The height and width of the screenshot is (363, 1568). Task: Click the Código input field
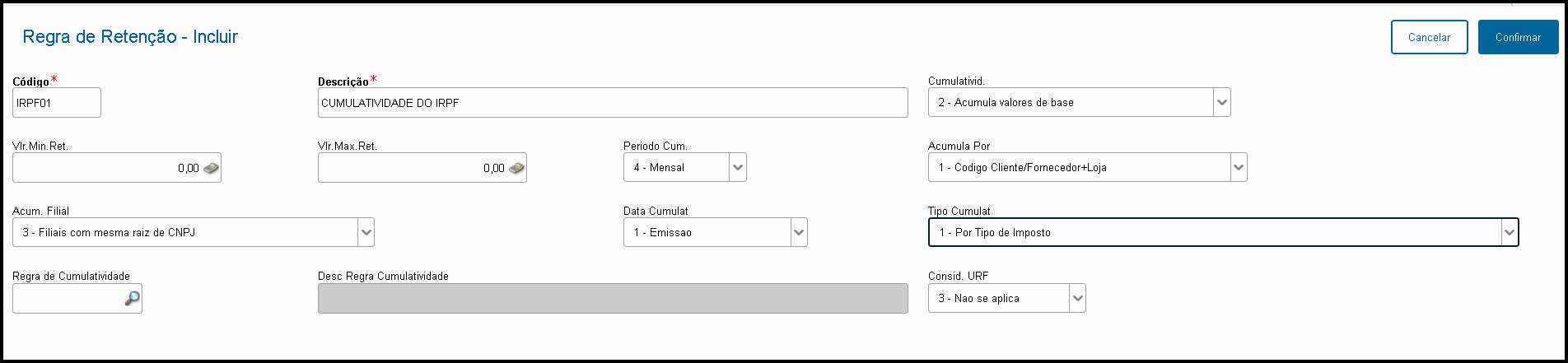56,103
